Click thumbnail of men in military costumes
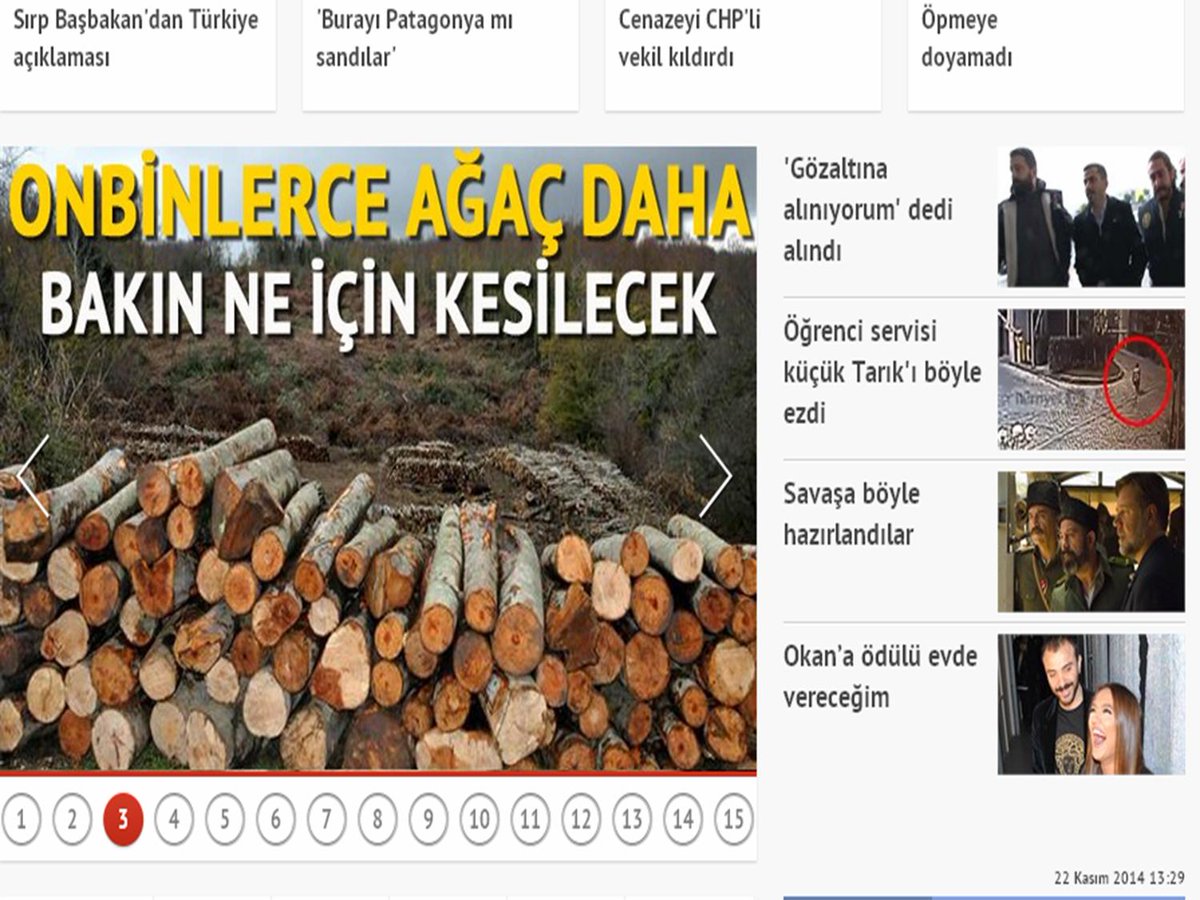This screenshot has width=1200, height=900. click(1091, 542)
